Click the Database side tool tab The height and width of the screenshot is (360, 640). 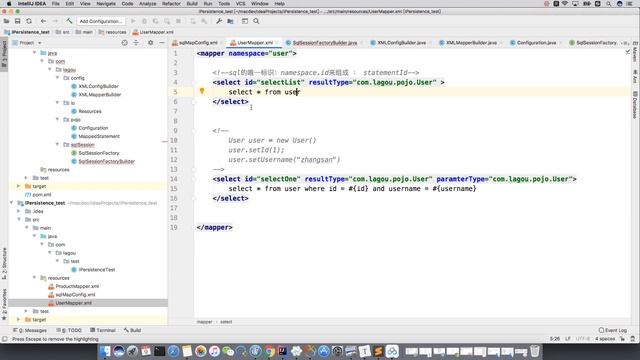point(635,105)
